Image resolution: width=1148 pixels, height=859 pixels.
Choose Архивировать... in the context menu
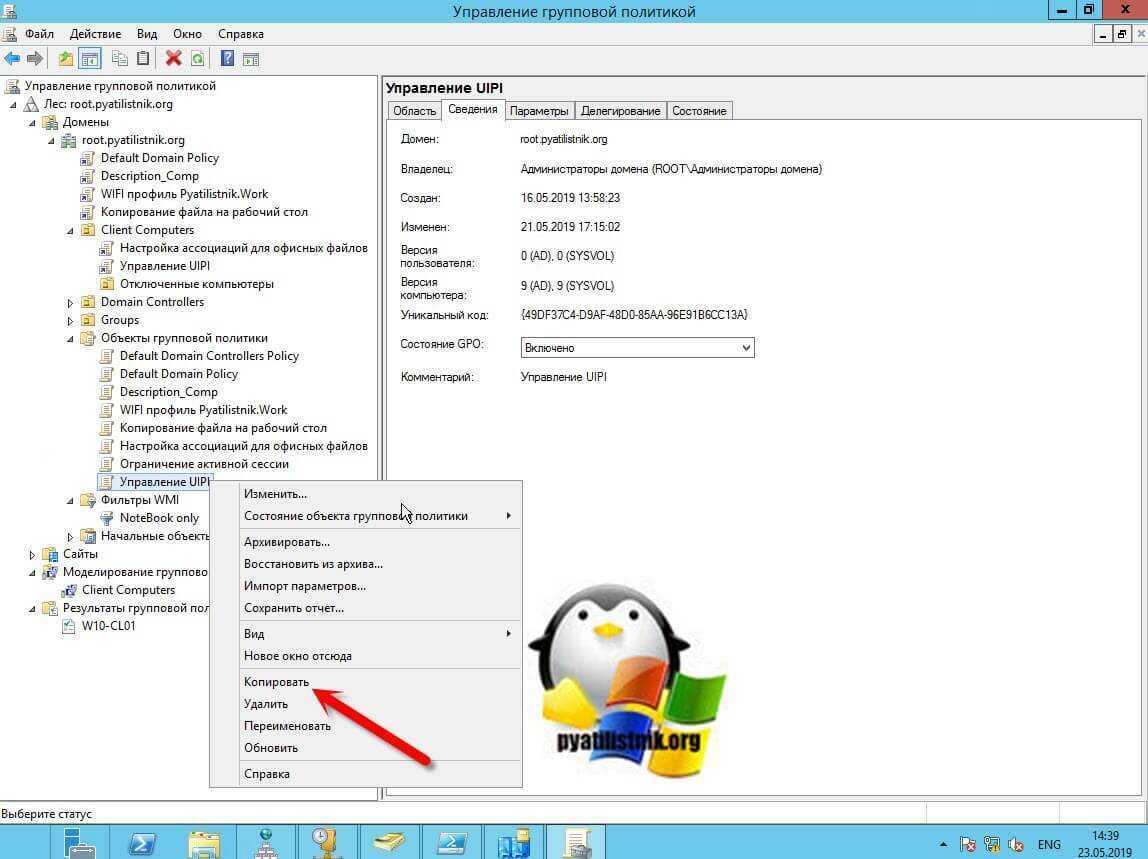point(287,542)
